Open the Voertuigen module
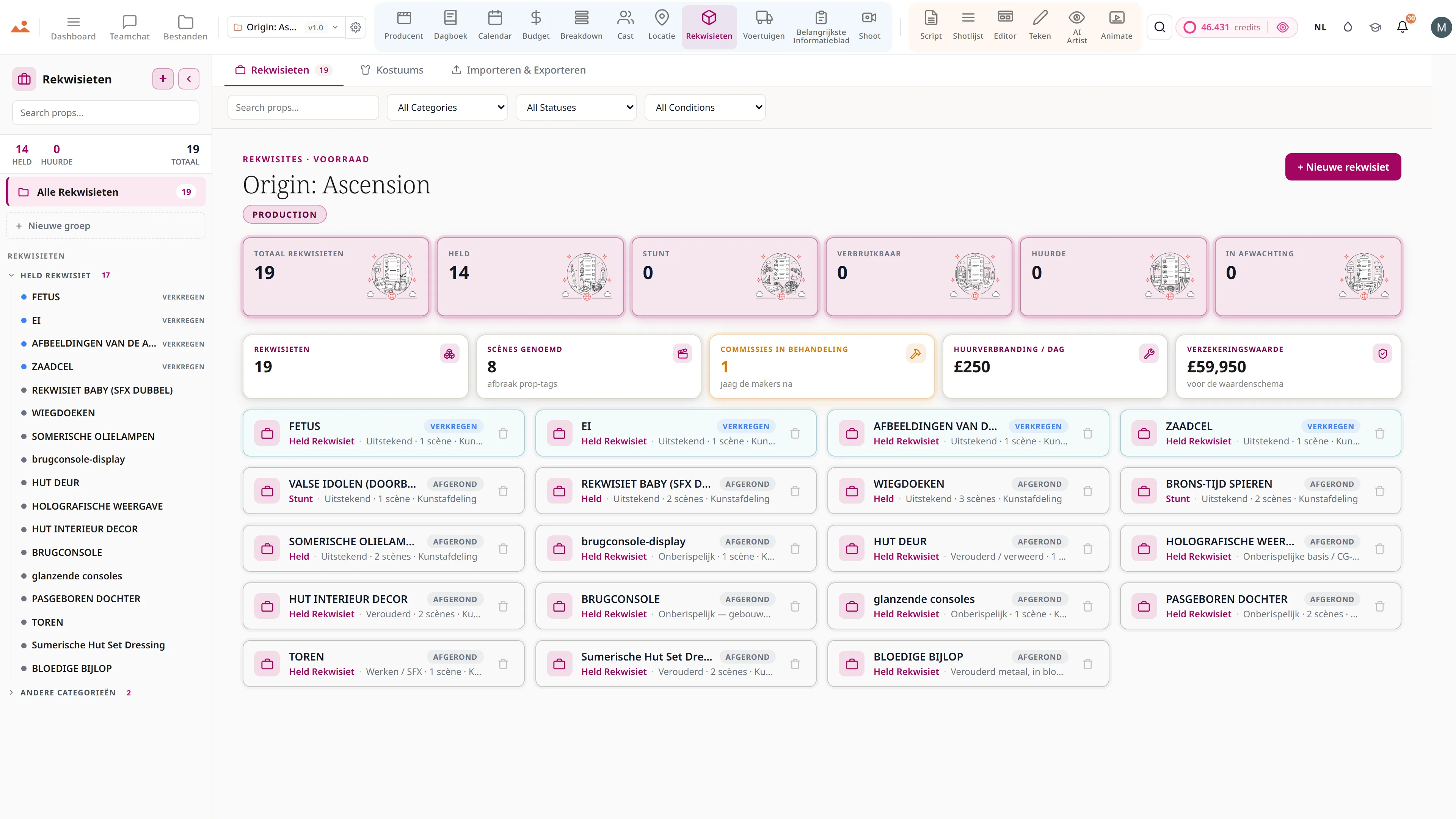Viewport: 1456px width, 819px height. 763,27
